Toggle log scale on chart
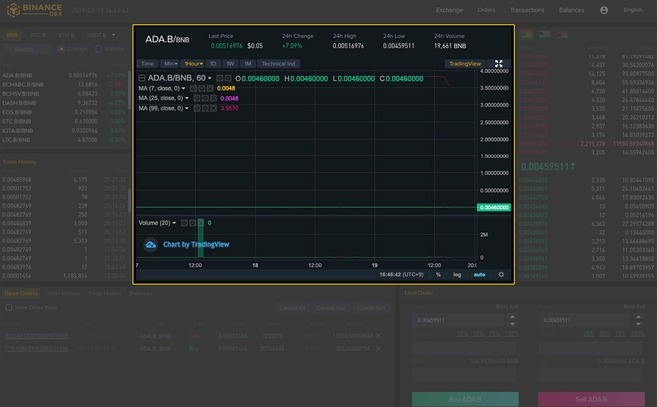This screenshot has width=657, height=407. pyautogui.click(x=457, y=275)
